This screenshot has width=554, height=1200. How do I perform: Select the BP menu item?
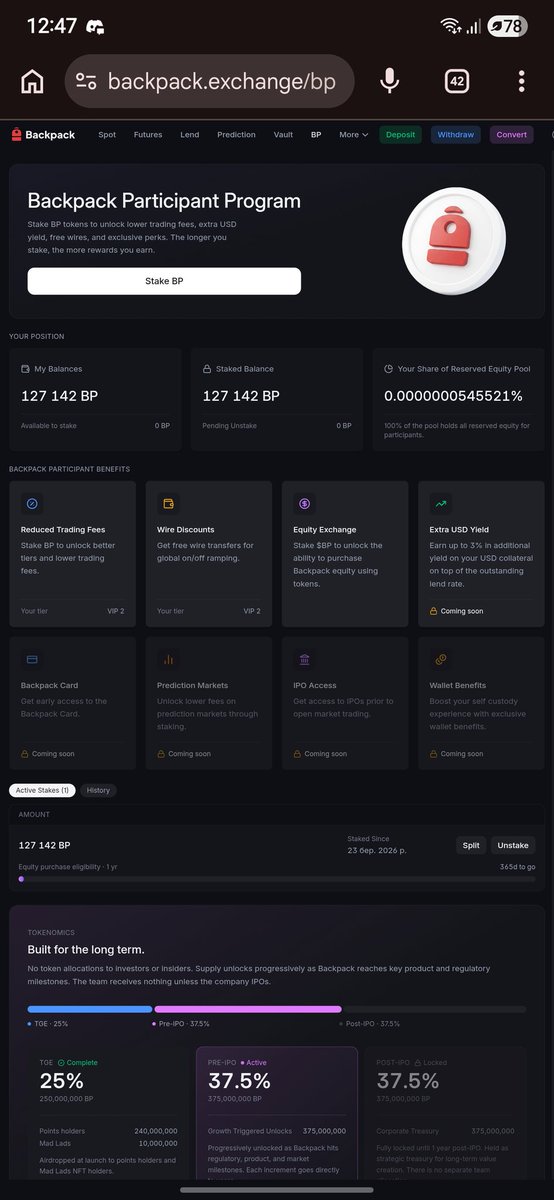click(316, 135)
